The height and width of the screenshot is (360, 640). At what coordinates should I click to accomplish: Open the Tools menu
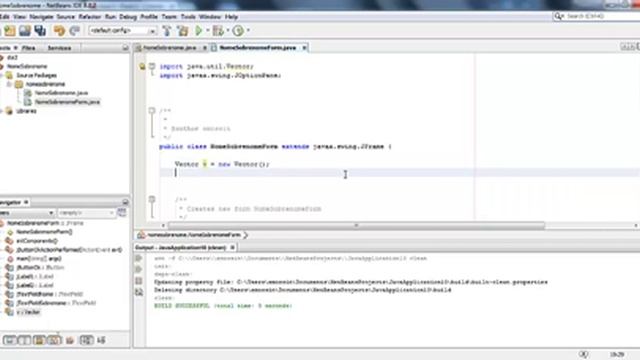coord(188,17)
